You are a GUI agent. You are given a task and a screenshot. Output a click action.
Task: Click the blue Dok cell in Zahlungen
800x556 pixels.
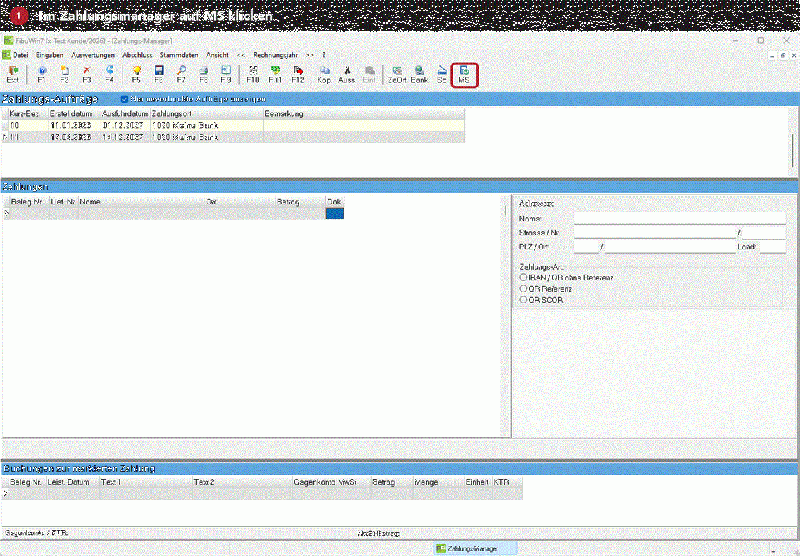335,213
